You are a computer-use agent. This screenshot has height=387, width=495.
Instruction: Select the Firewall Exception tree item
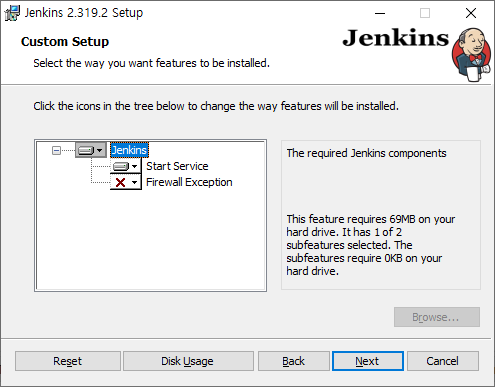pyautogui.click(x=189, y=182)
